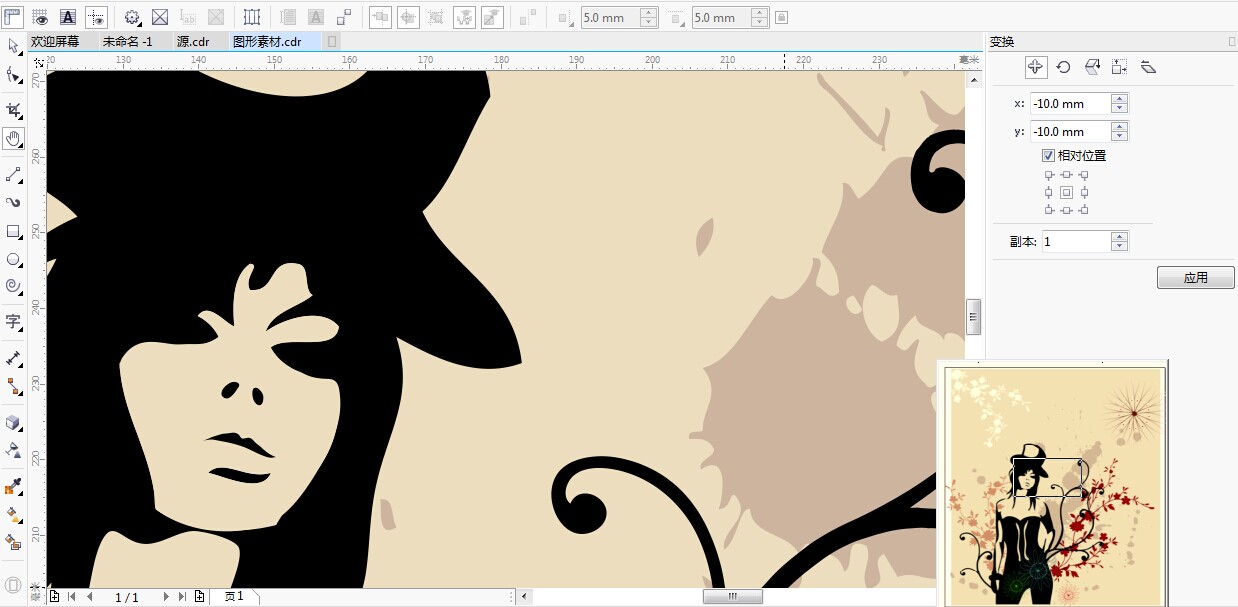Select the center anchor point box
Screen dimensions: 1238x607
[1066, 192]
